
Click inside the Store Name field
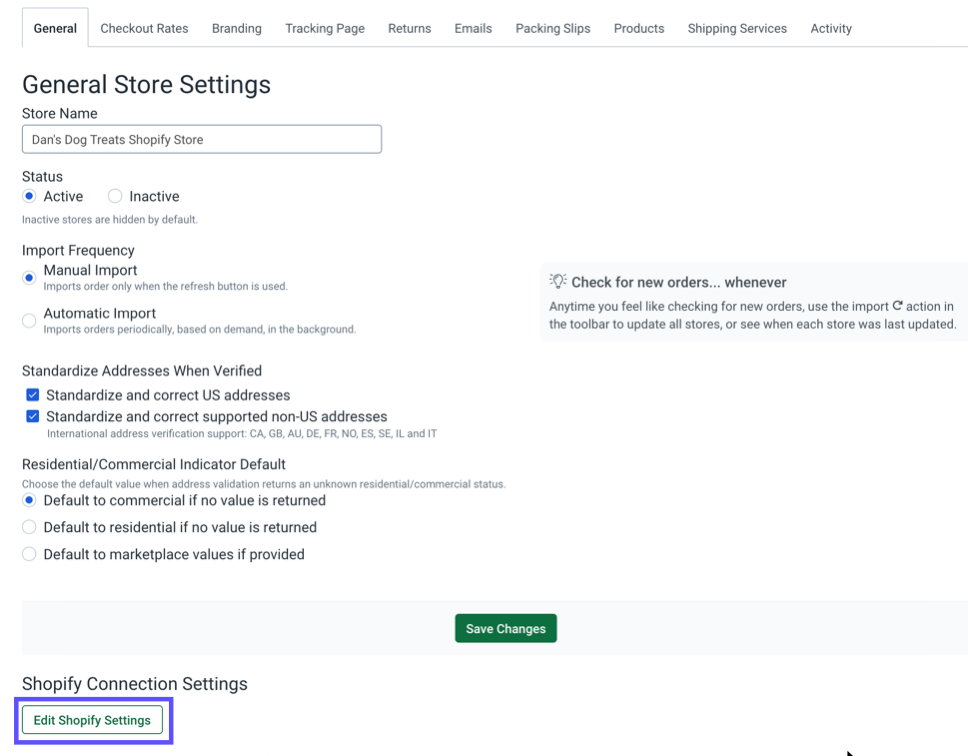pyautogui.click(x=200, y=139)
